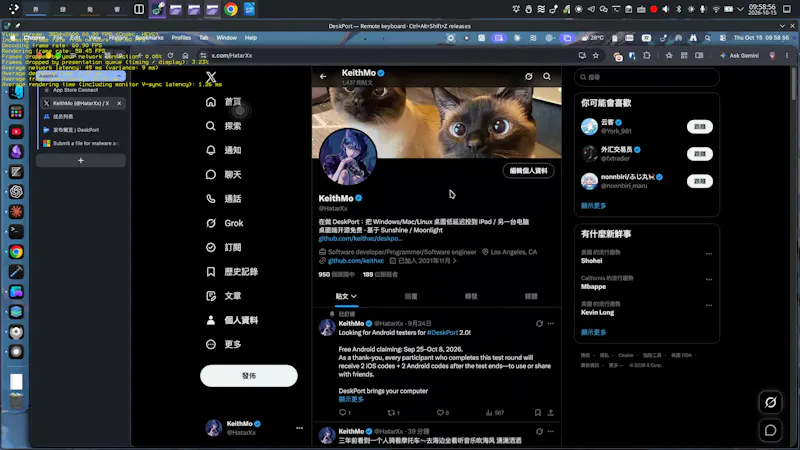The image size is (800, 450).
Task: Open Chrome from top taskbar
Action: [x=231, y=9]
